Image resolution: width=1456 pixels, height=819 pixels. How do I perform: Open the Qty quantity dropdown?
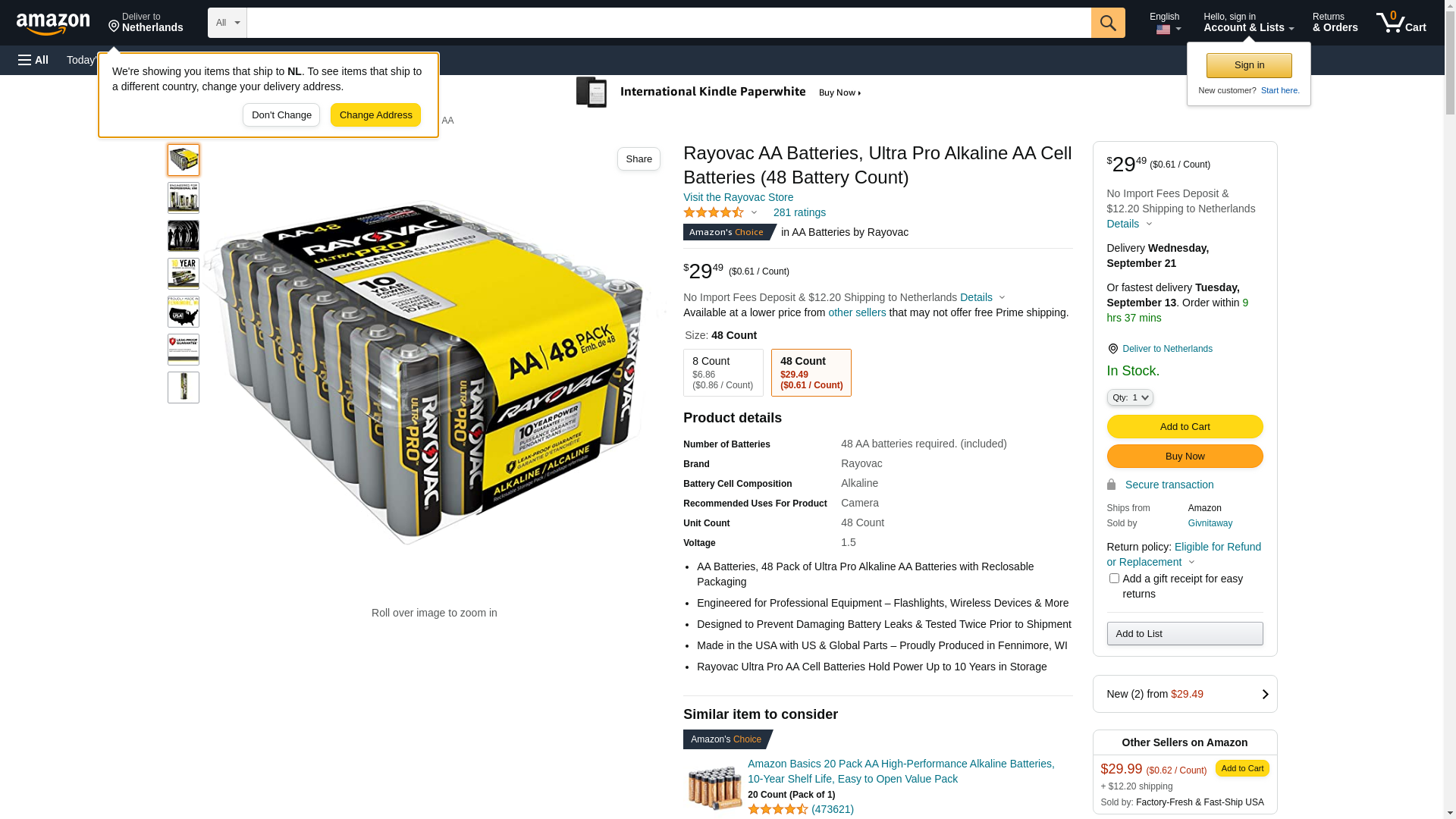(1129, 397)
